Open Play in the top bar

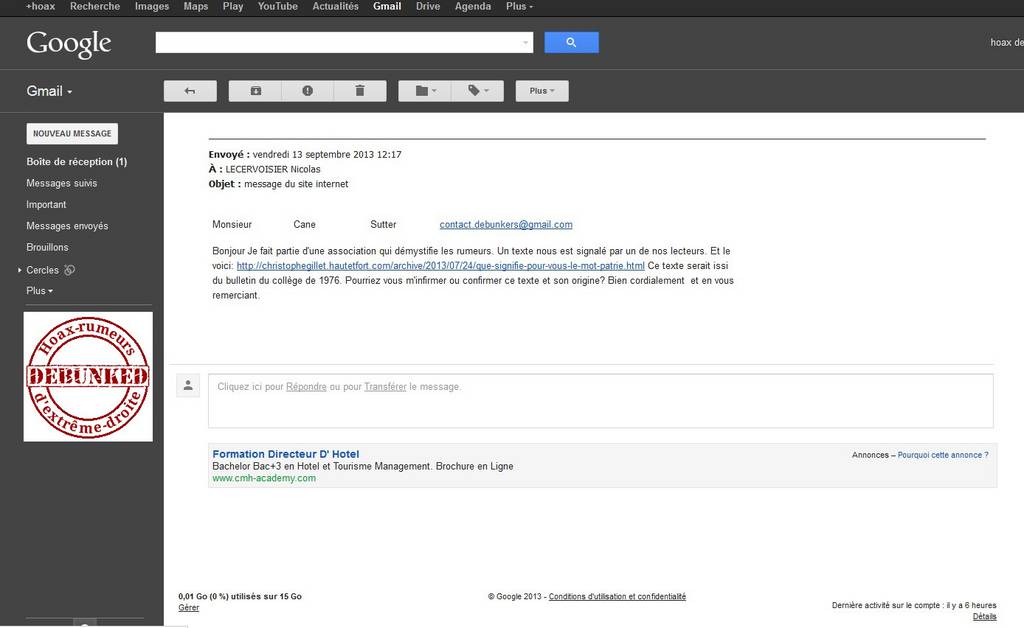[232, 7]
